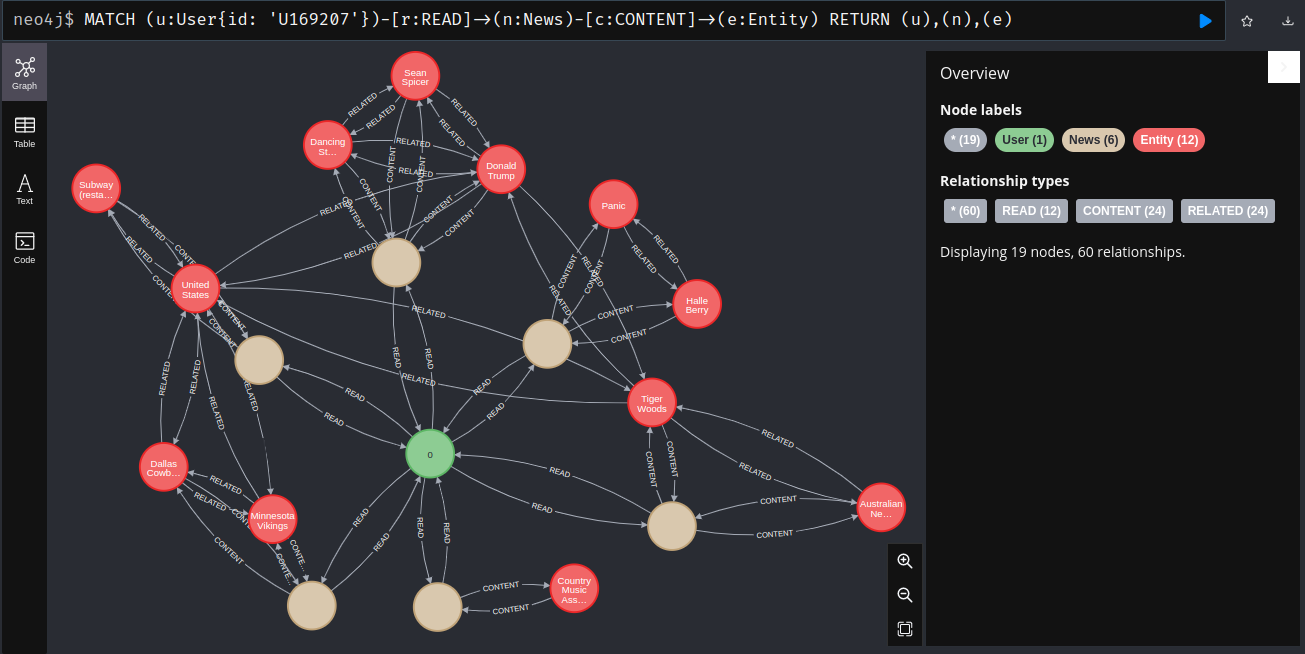Select the Donald Trump entity node
Viewport: 1305px width, 654px height.
[x=501, y=171]
